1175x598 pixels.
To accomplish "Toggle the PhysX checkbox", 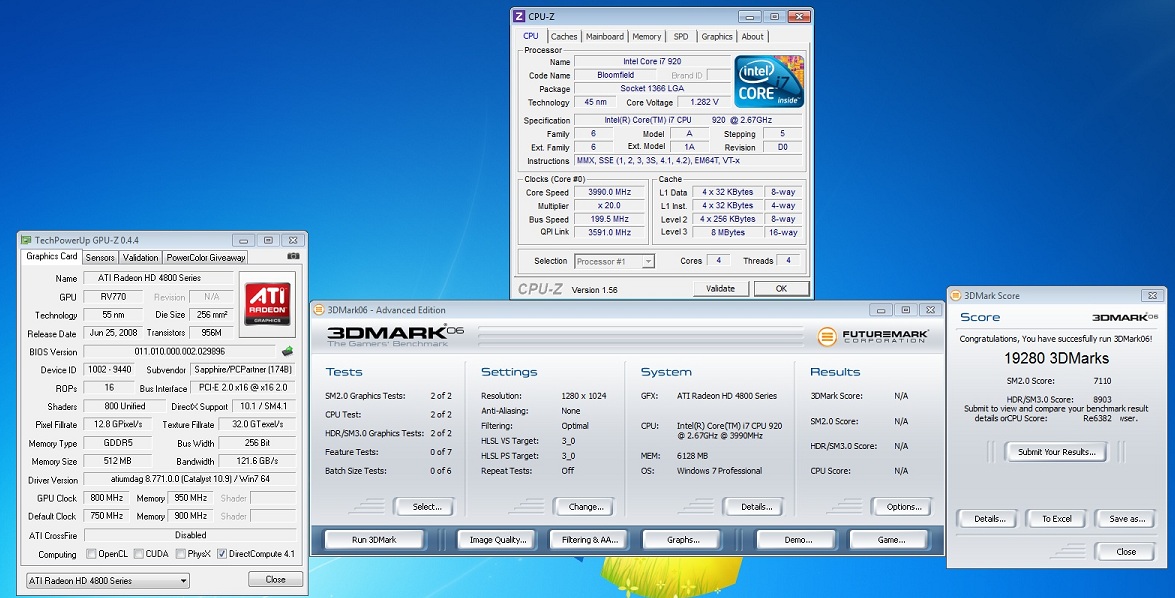I will point(181,554).
